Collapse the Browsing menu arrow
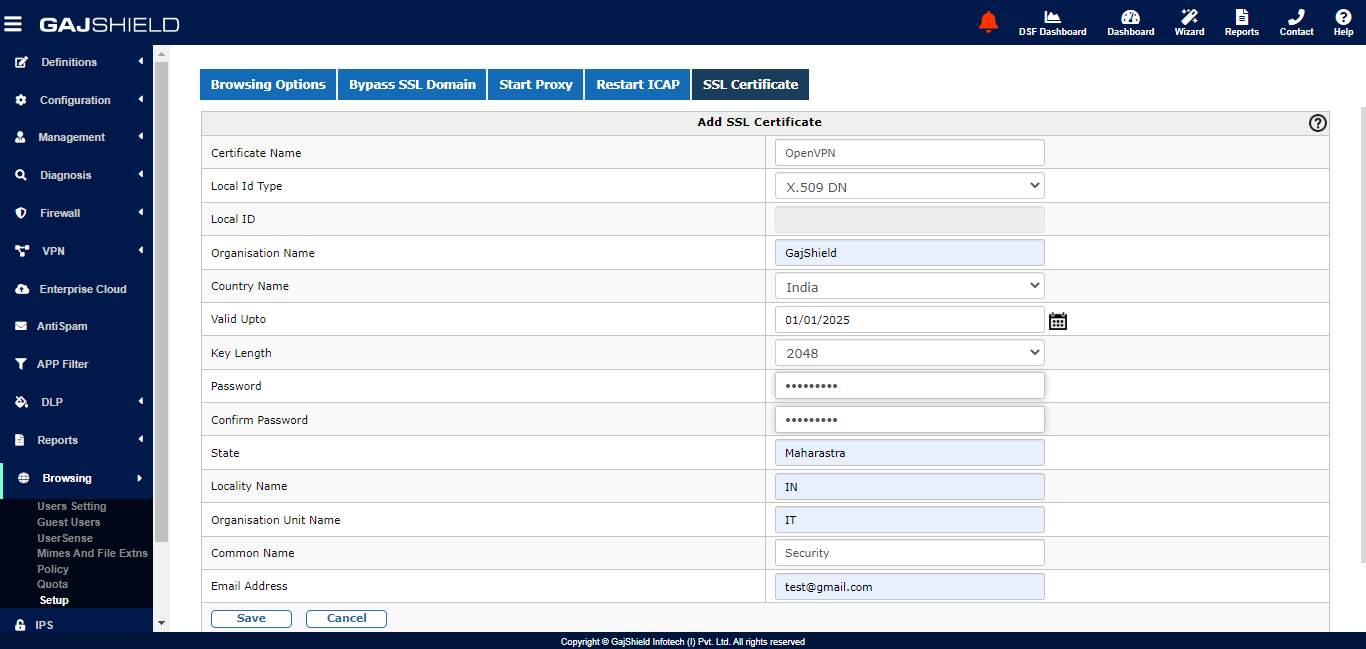1366x649 pixels. (x=140, y=478)
